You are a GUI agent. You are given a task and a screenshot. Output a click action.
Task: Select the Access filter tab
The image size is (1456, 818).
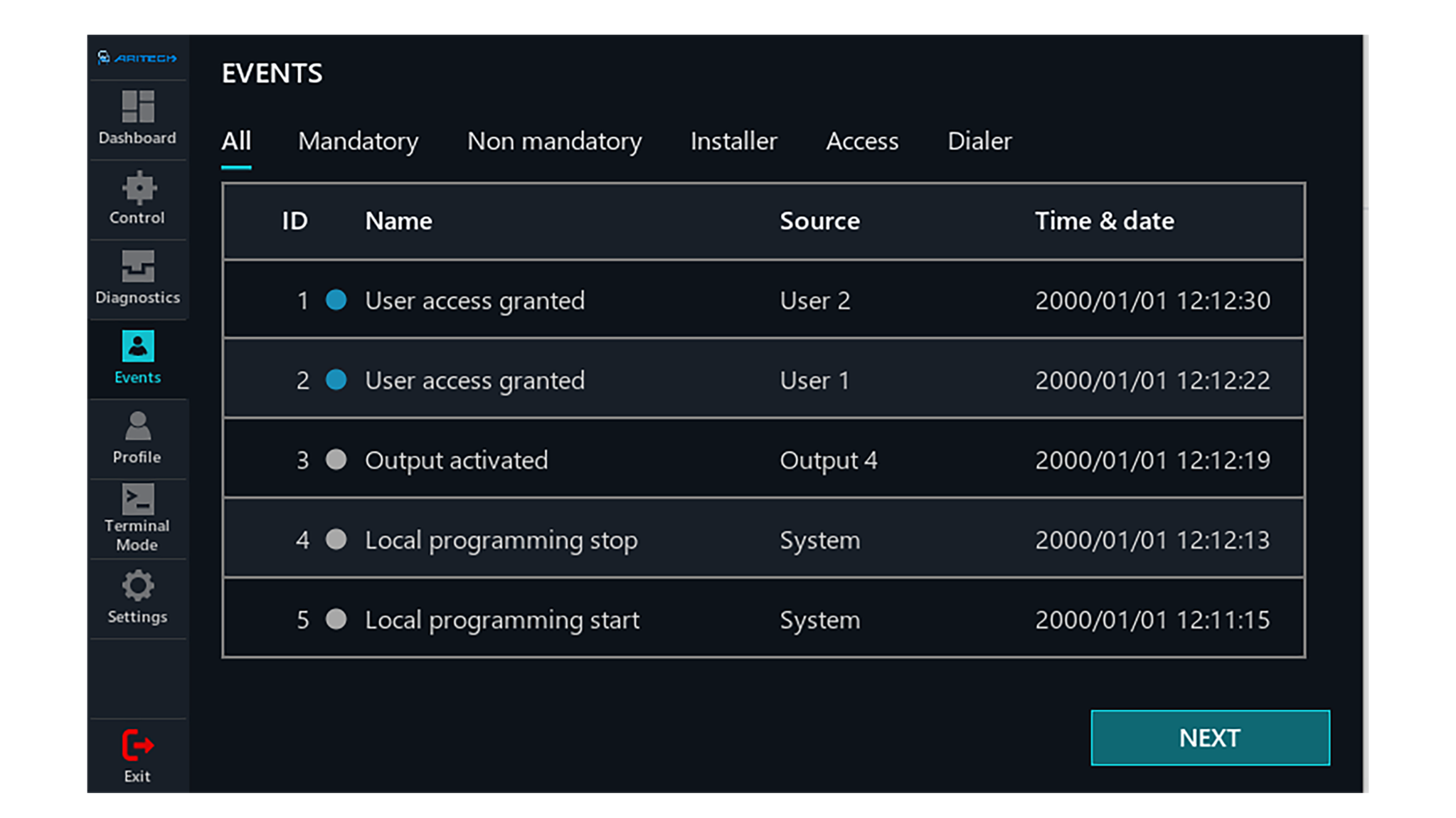click(x=861, y=141)
